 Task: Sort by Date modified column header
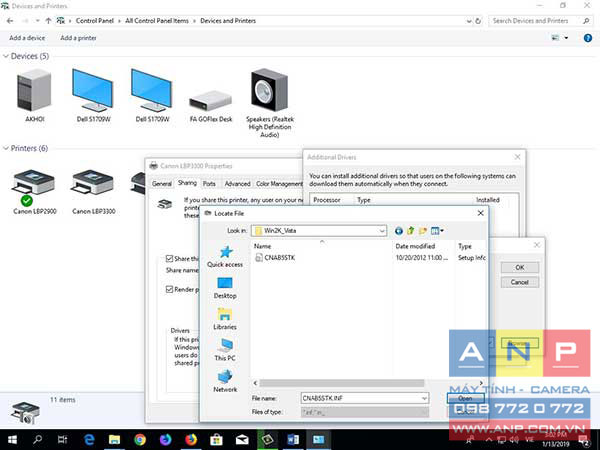click(x=415, y=246)
